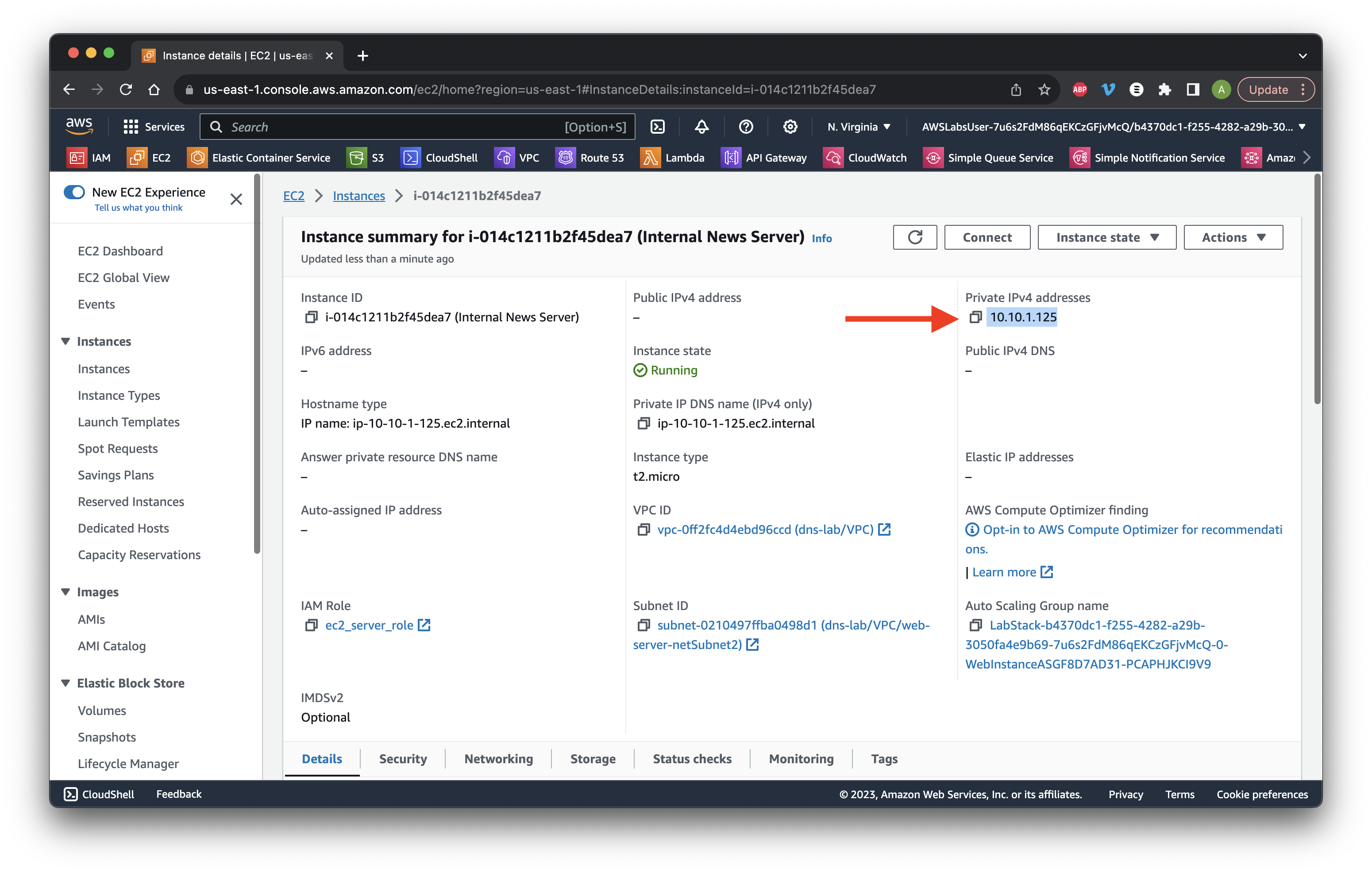Bookmark this page with the star icon
The image size is (1372, 873).
[1044, 89]
